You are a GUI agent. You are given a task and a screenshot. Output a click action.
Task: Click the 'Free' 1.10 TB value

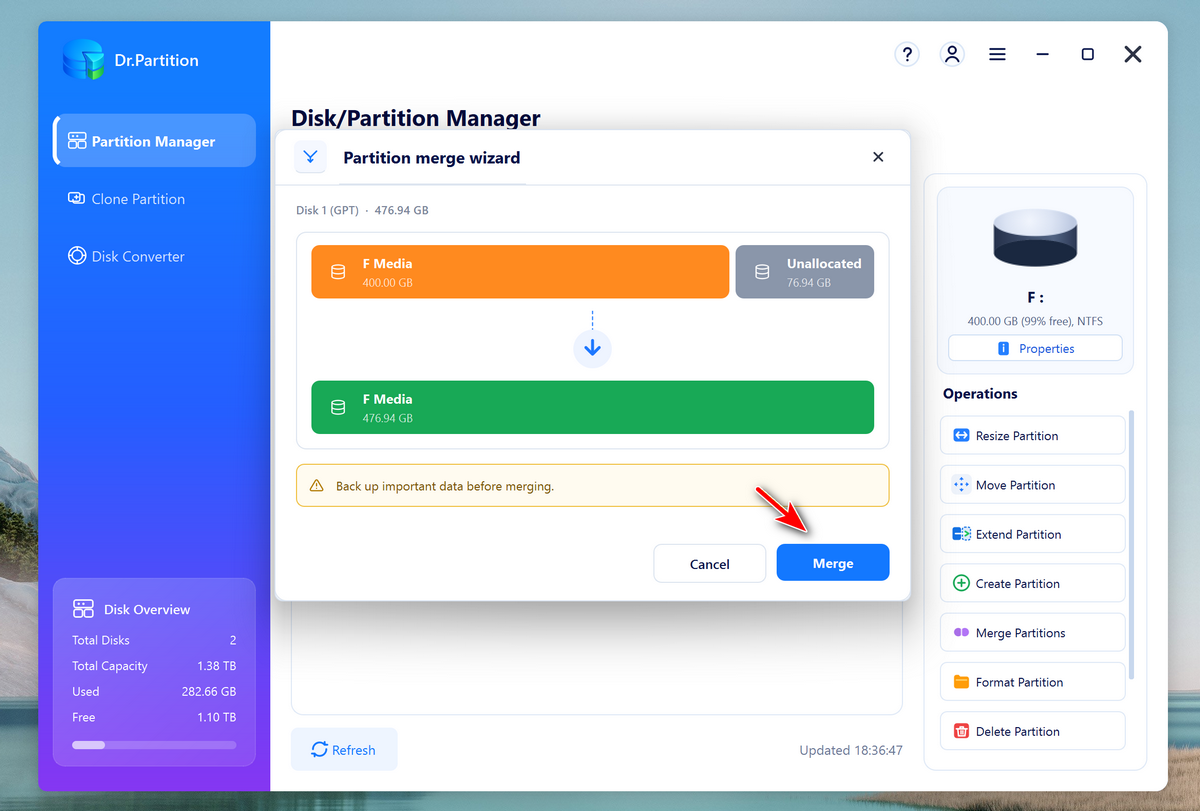click(x=216, y=717)
